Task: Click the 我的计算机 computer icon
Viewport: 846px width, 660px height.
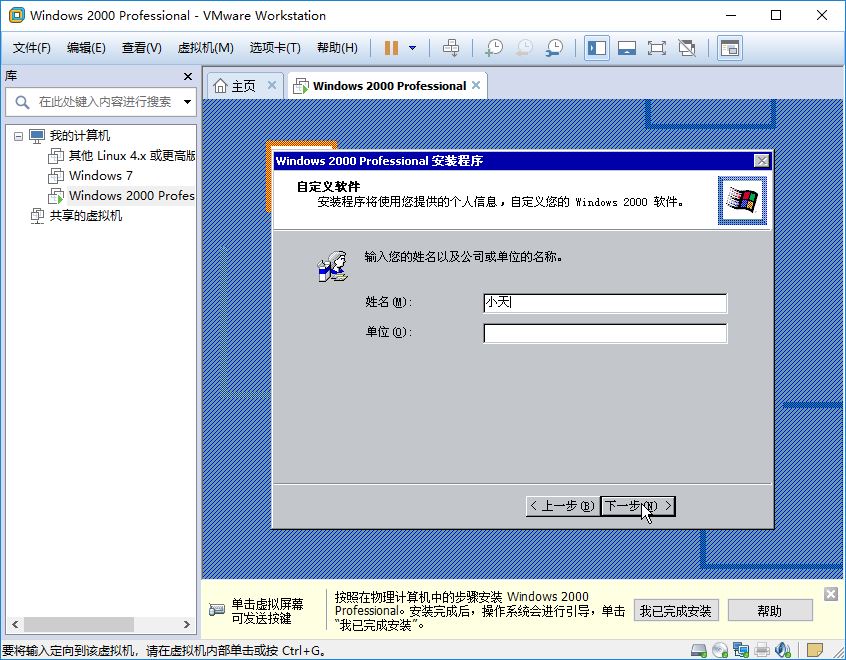Action: click(x=37, y=137)
